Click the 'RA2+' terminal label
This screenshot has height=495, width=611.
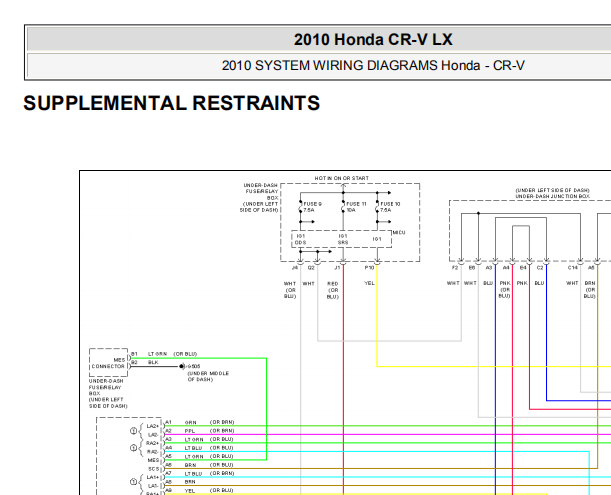pyautogui.click(x=152, y=443)
